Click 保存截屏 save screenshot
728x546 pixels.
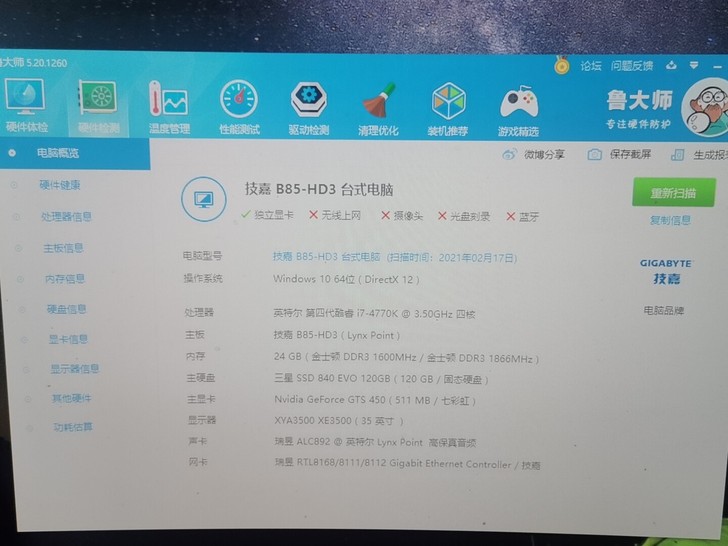pos(619,154)
